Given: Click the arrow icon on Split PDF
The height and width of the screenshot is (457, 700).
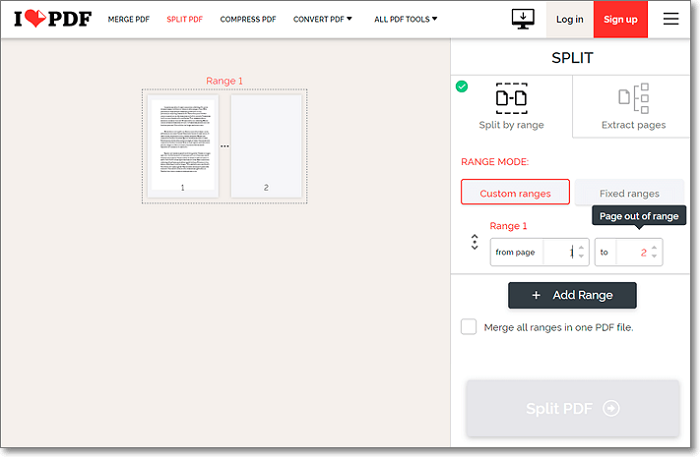Looking at the screenshot, I should [x=612, y=408].
